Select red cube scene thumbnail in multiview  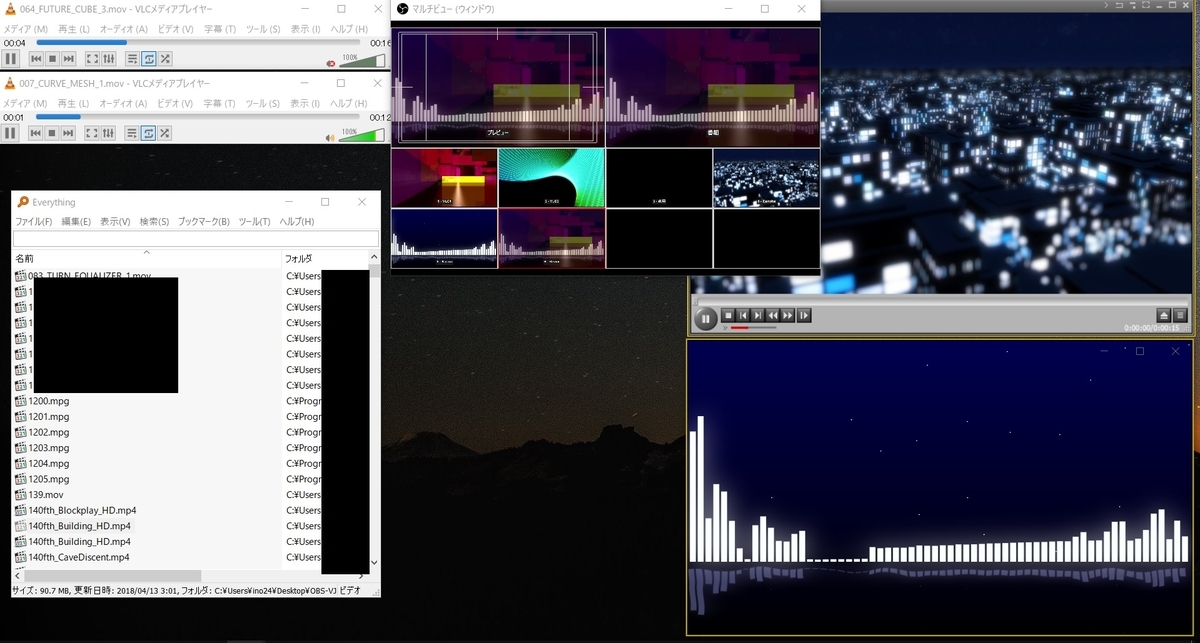(x=444, y=178)
